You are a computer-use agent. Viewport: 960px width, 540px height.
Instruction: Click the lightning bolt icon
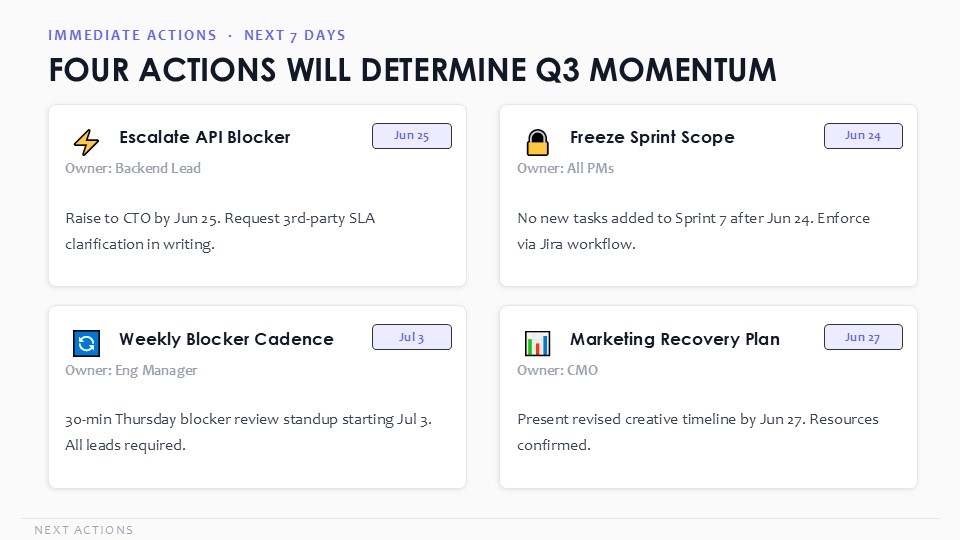86,142
